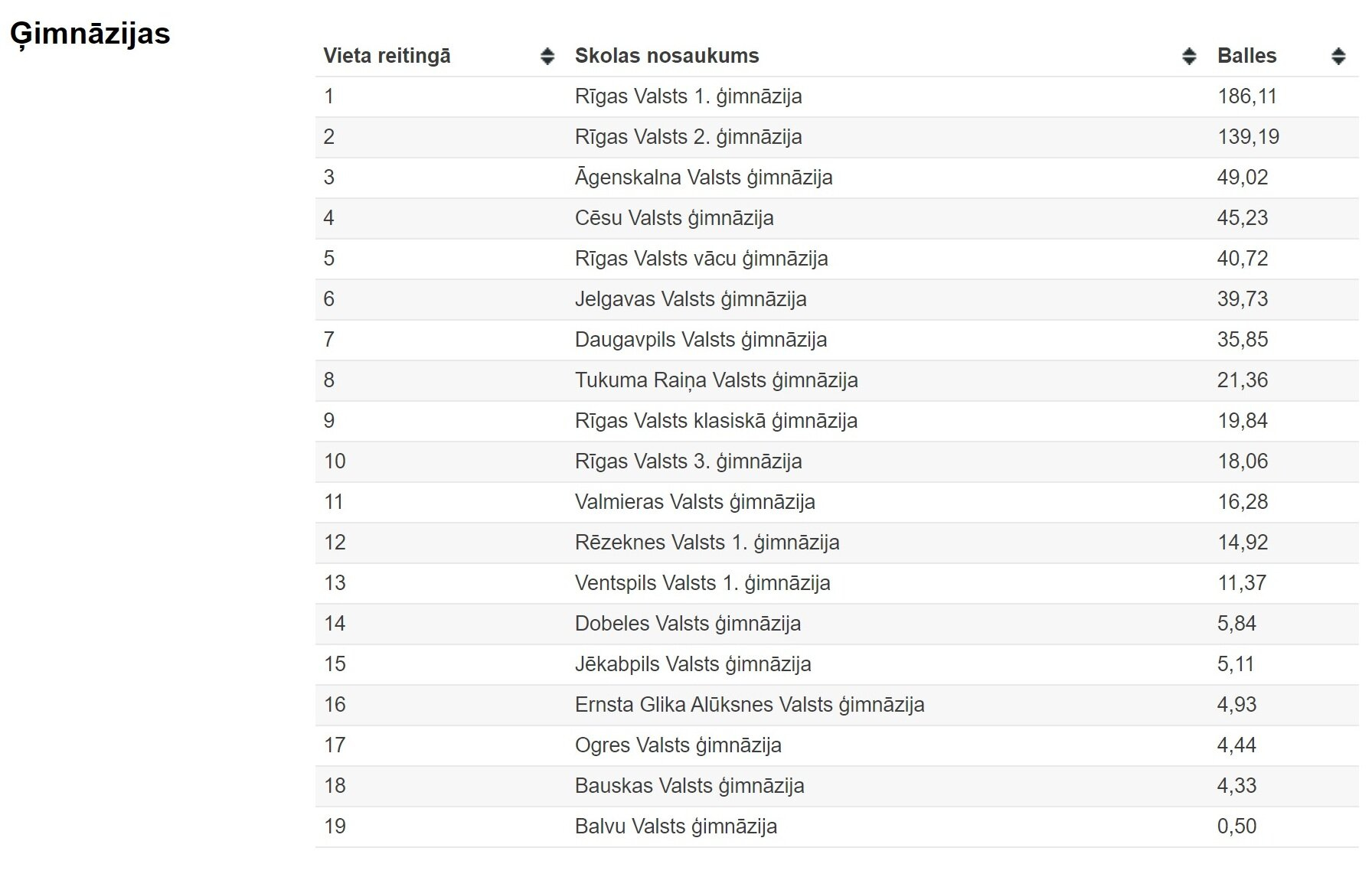The width and height of the screenshot is (1372, 877).
Task: Click Cēsu Valsts ģimnāzija name
Action: pyautogui.click(x=674, y=218)
